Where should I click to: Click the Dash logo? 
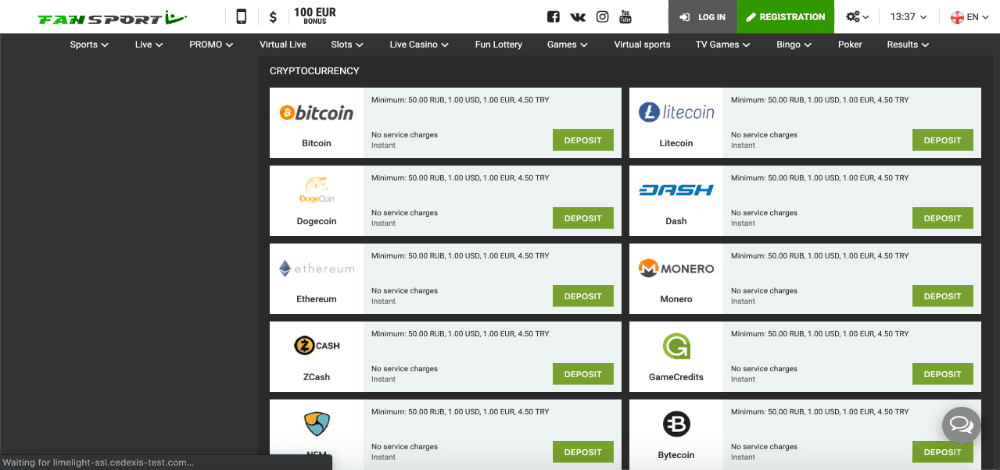[x=676, y=190]
